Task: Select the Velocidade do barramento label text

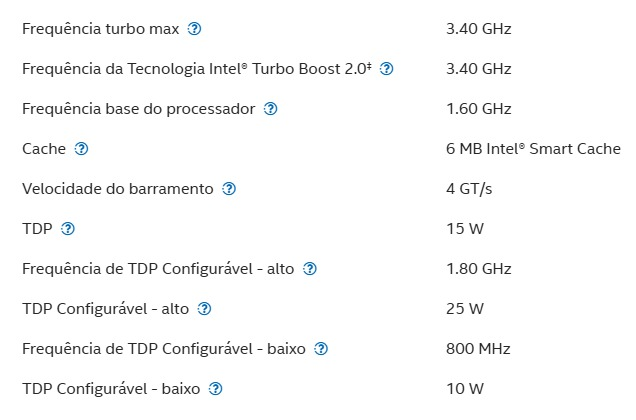Action: click(x=117, y=189)
